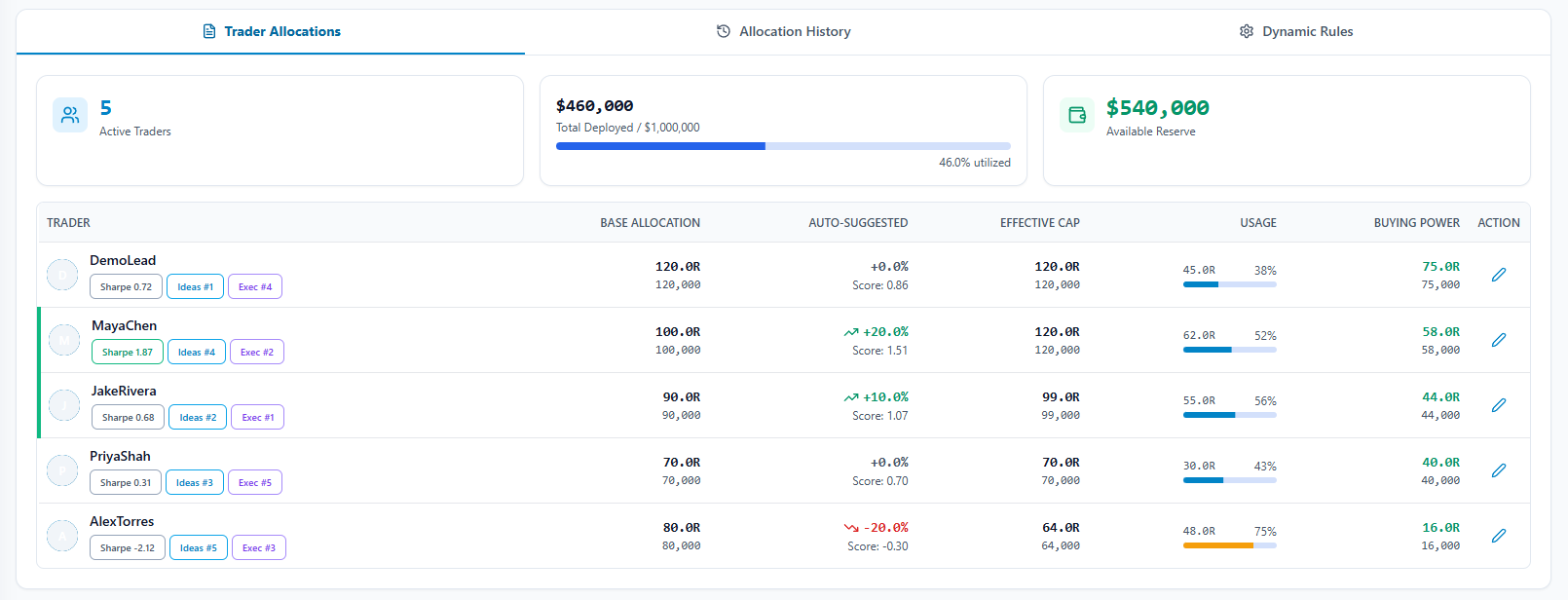Select the PriyaShah trader name
The height and width of the screenshot is (600, 1568).
click(120, 456)
